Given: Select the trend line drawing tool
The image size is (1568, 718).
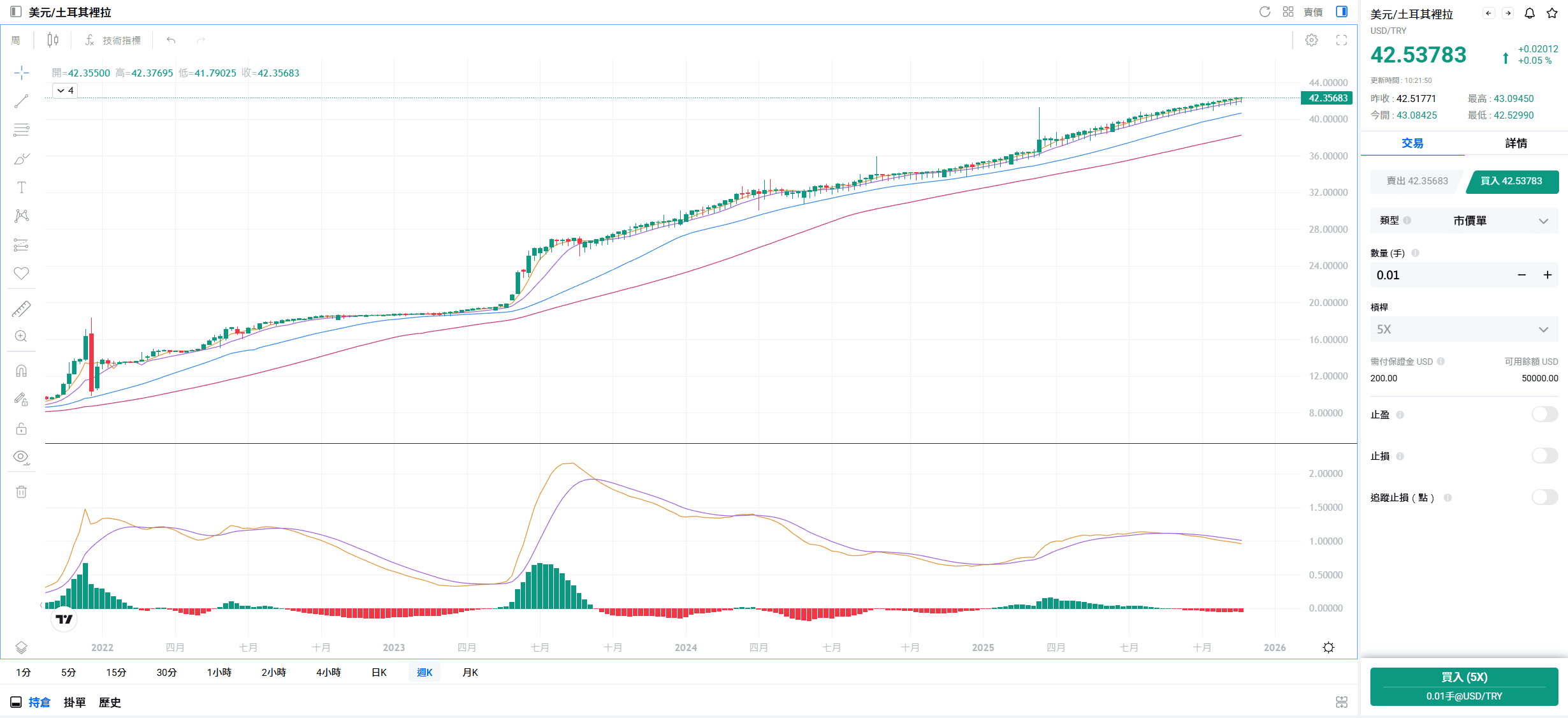Looking at the screenshot, I should click(22, 101).
